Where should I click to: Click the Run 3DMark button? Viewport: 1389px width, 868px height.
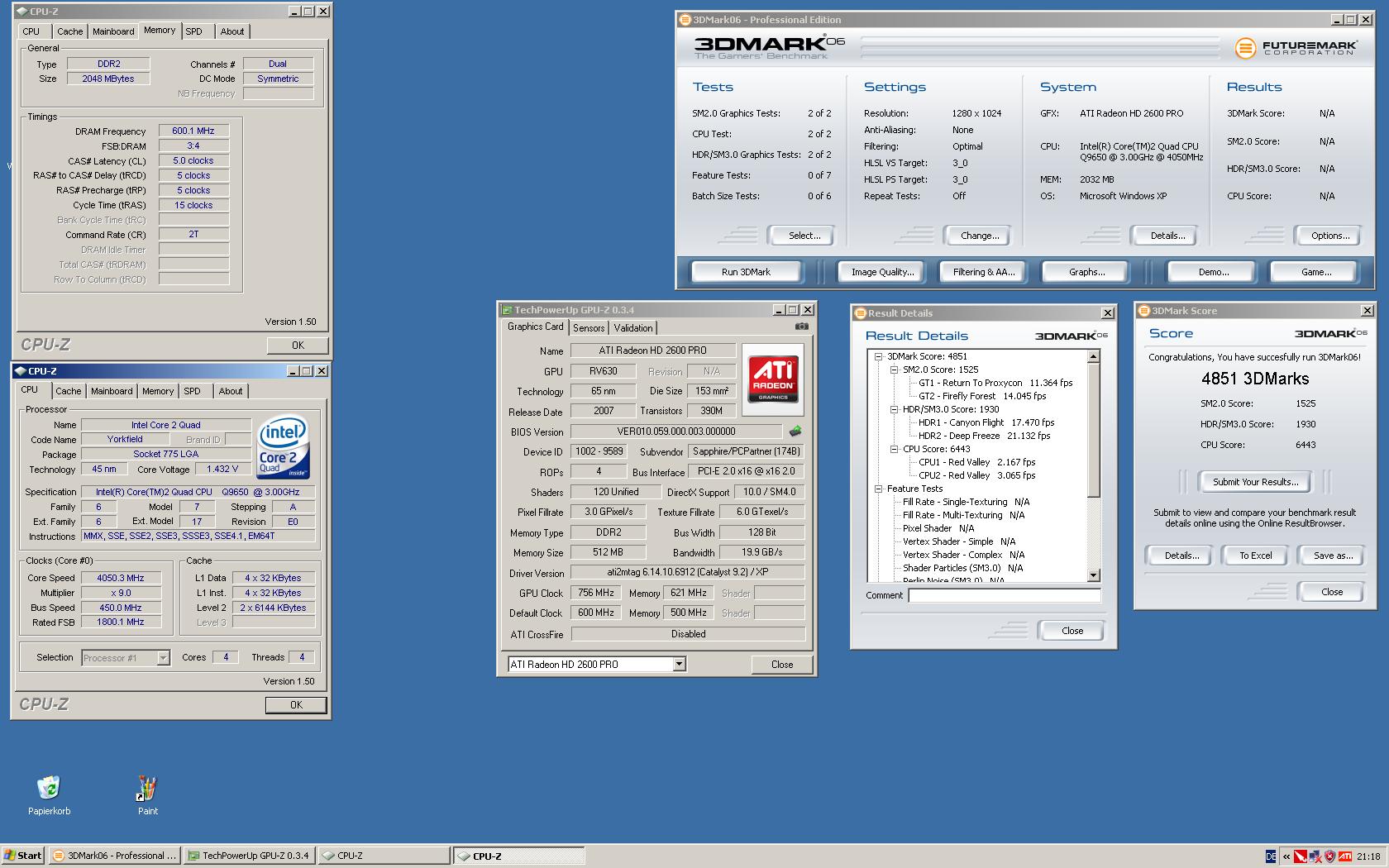746,272
